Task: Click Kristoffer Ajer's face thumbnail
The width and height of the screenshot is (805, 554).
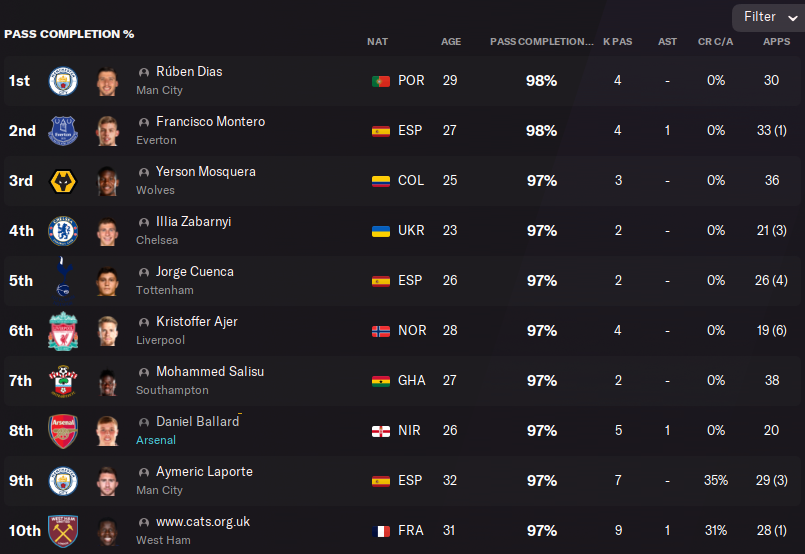Action: [x=107, y=331]
